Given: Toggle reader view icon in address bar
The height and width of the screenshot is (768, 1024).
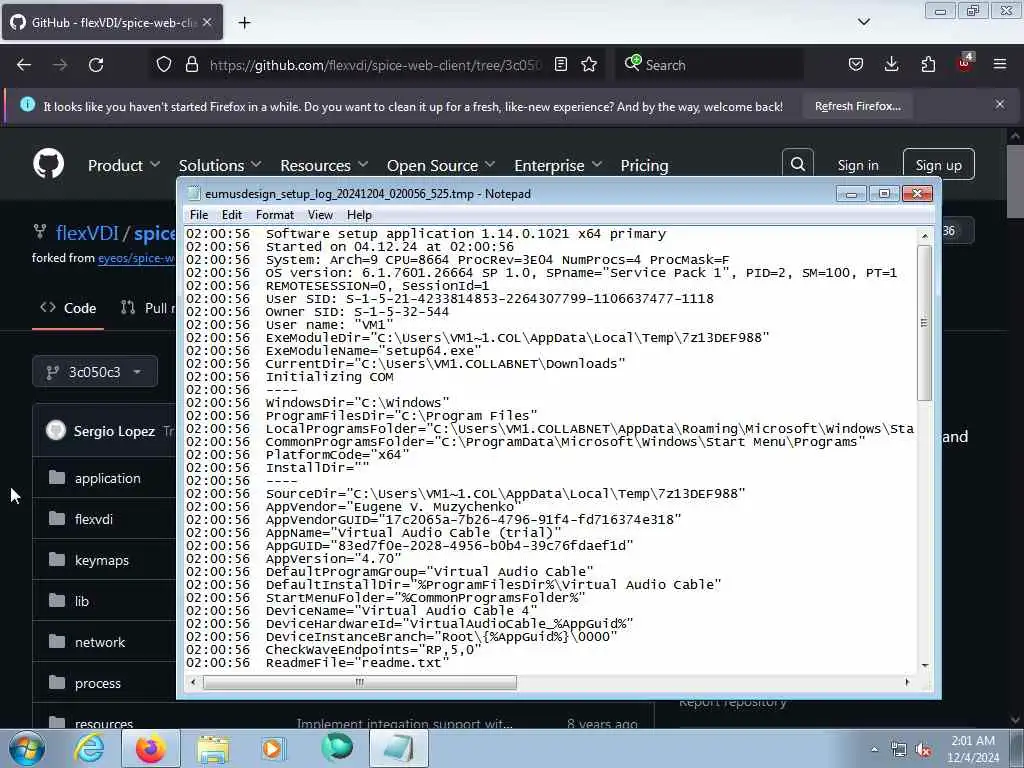Looking at the screenshot, I should pyautogui.click(x=560, y=65).
